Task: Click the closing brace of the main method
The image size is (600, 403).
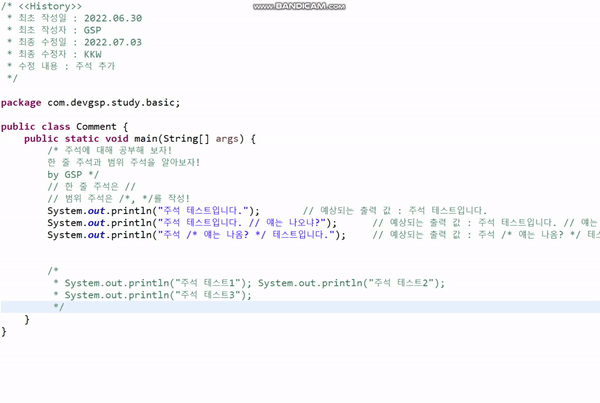Action: [x=27, y=319]
